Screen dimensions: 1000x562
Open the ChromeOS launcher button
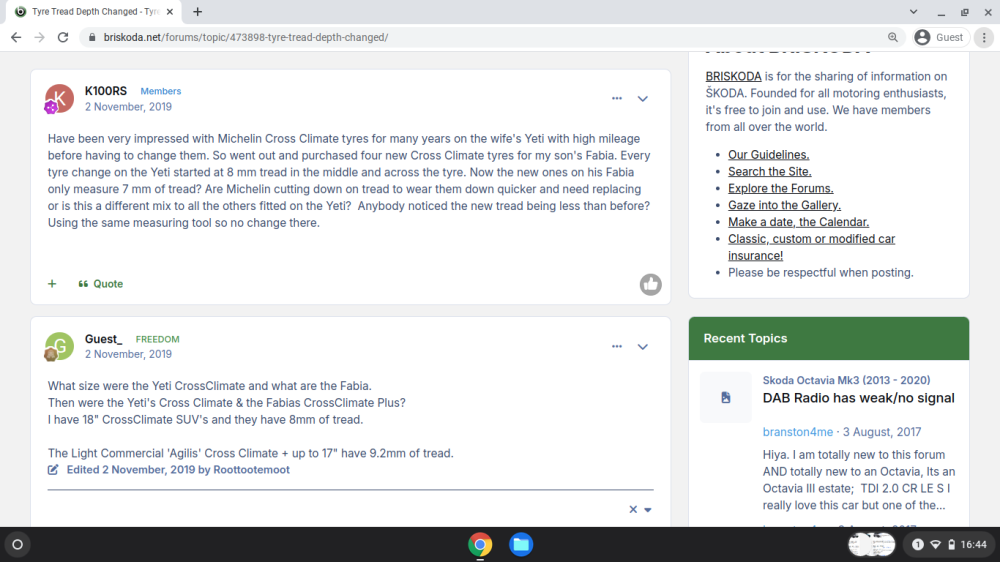coord(18,545)
